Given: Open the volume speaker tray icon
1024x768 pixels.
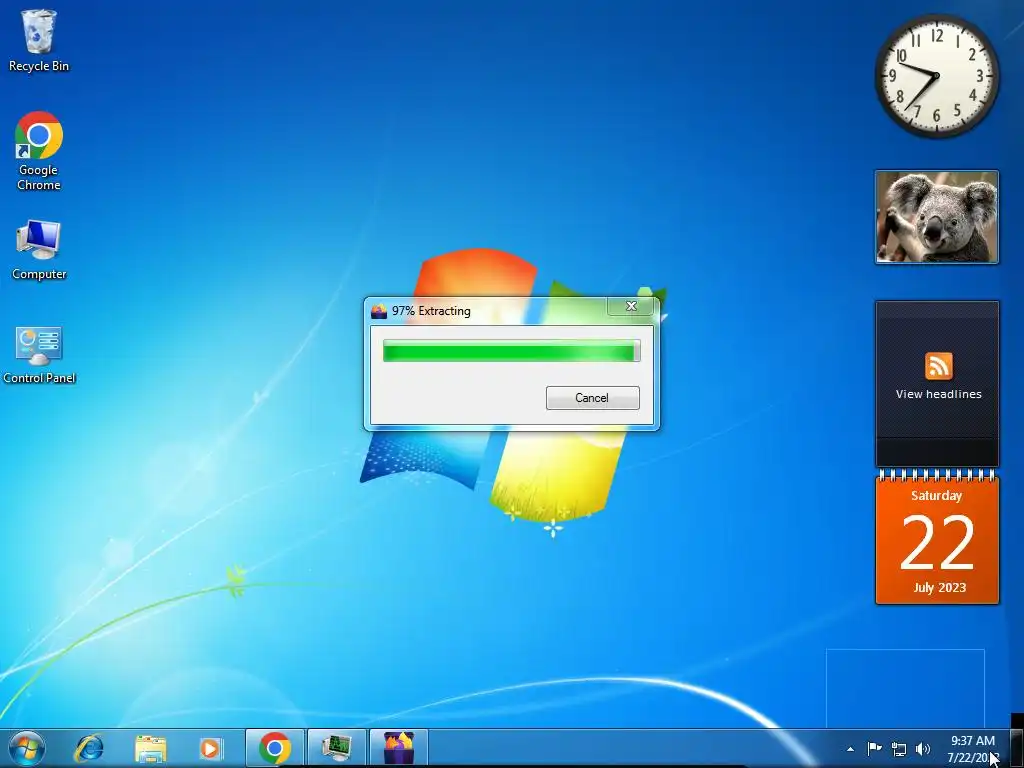Looking at the screenshot, I should pyautogui.click(x=923, y=749).
